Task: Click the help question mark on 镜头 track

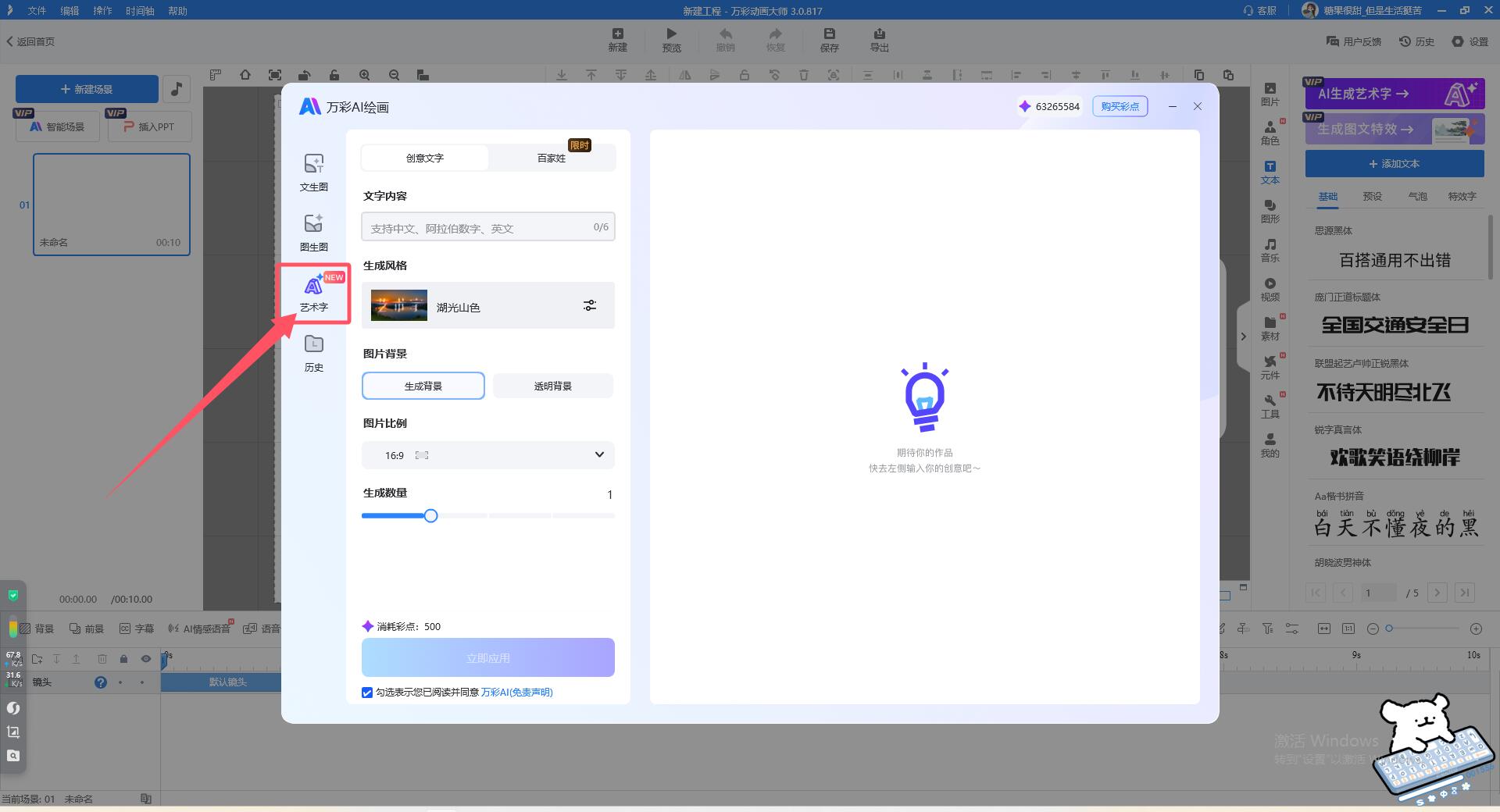Action: tap(100, 682)
